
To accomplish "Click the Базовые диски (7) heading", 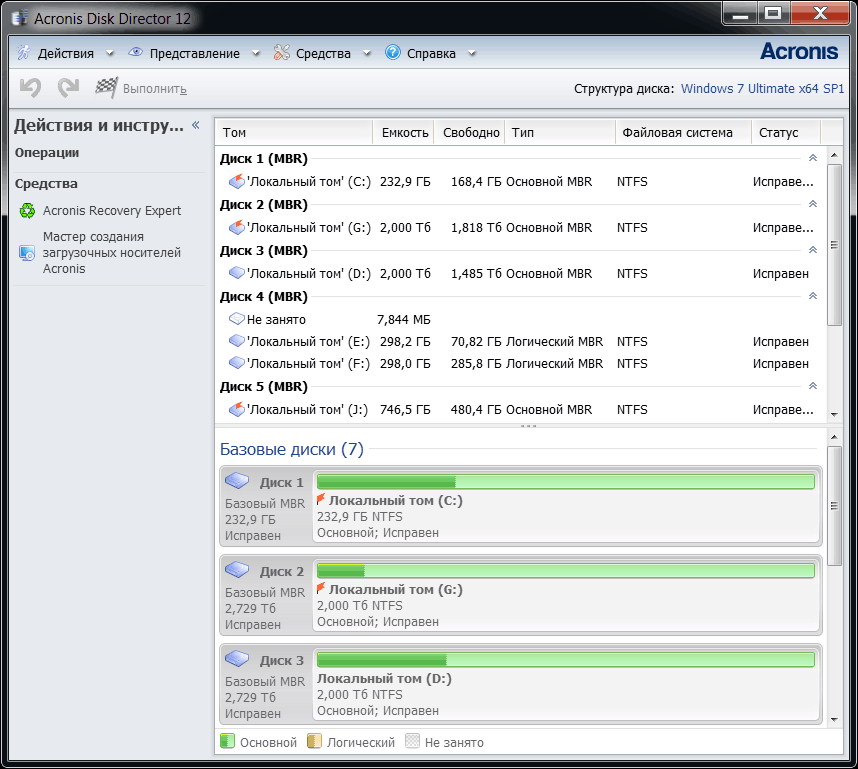I will click(292, 449).
